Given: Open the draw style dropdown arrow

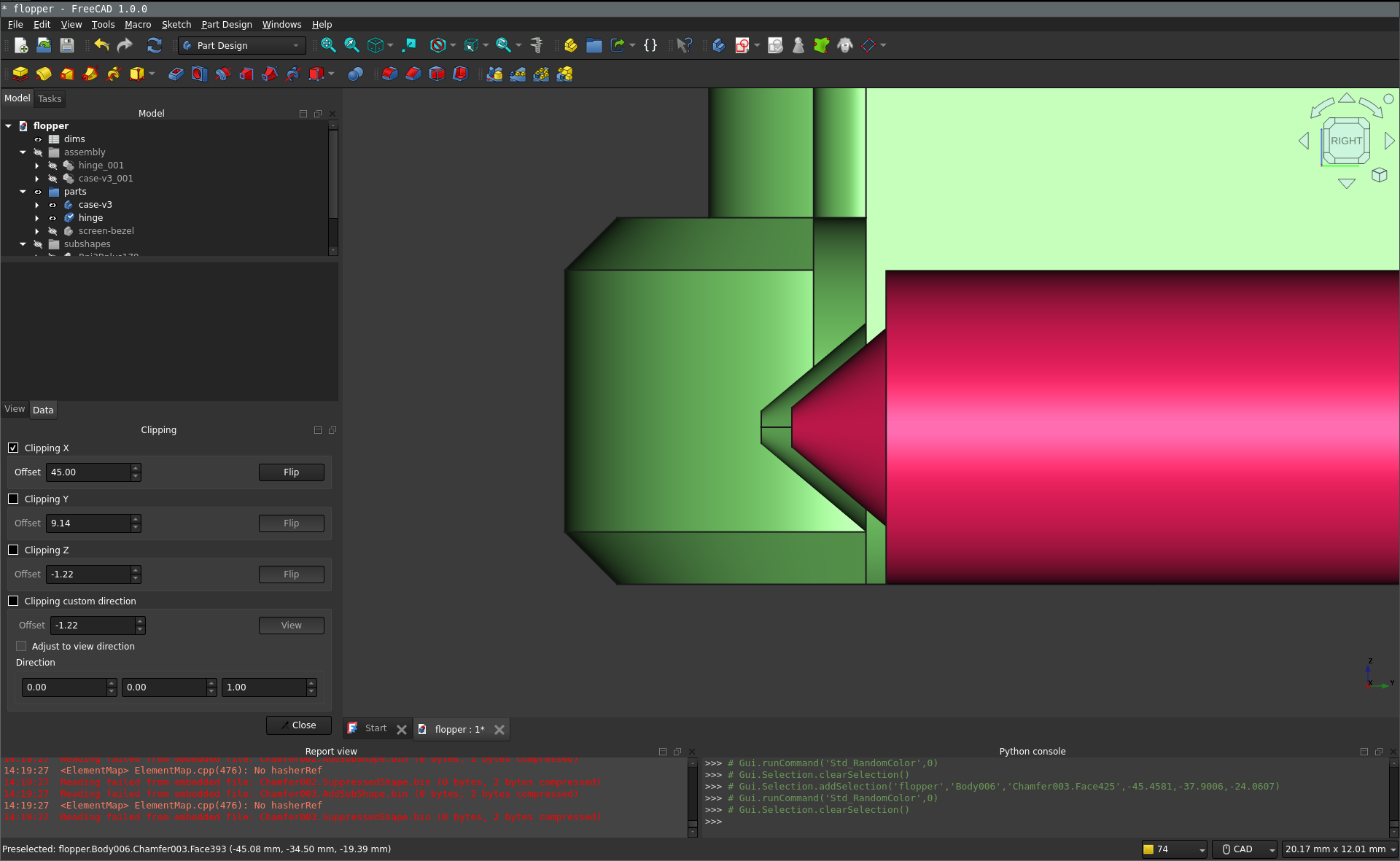Looking at the screenshot, I should tap(453, 45).
